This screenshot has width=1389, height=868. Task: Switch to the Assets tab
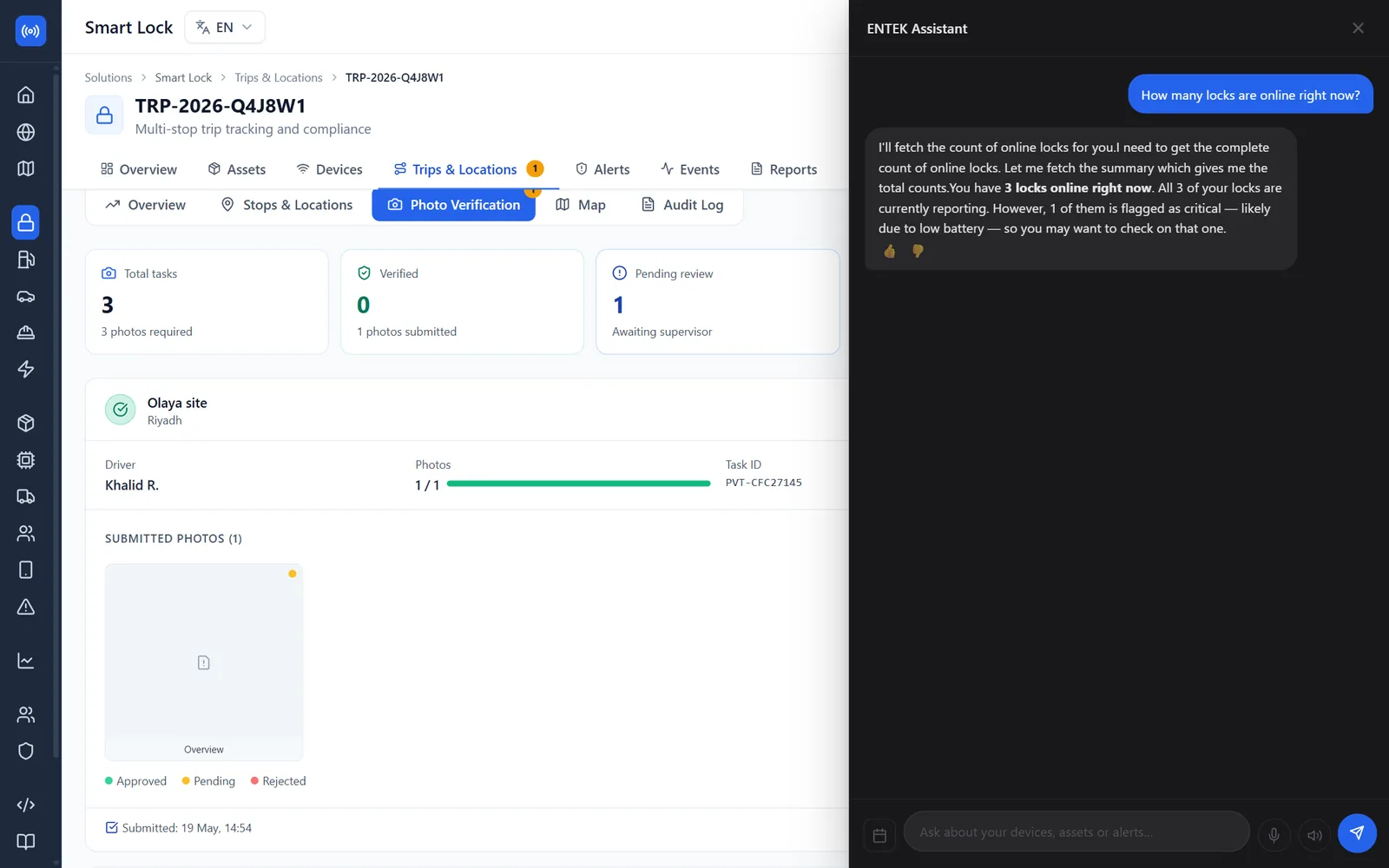[x=237, y=169]
